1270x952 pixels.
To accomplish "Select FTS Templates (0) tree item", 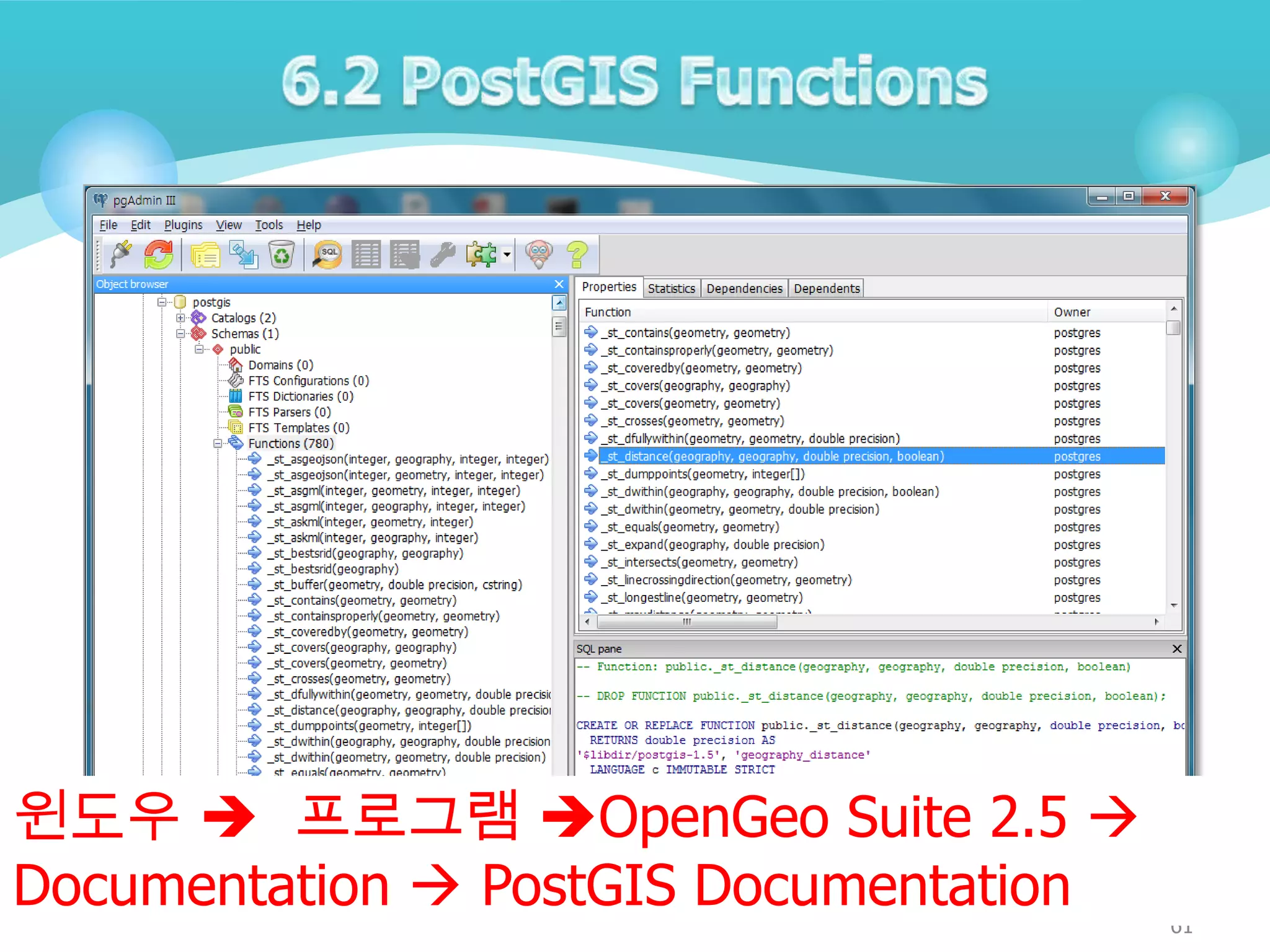I will (x=299, y=428).
